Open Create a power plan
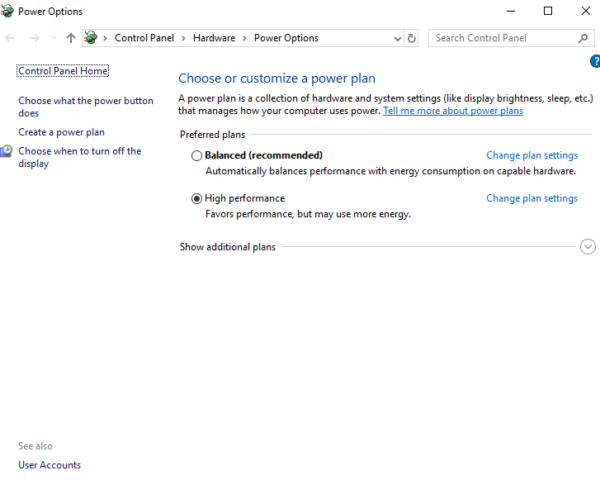Screen dimensions: 600x480 point(61,132)
